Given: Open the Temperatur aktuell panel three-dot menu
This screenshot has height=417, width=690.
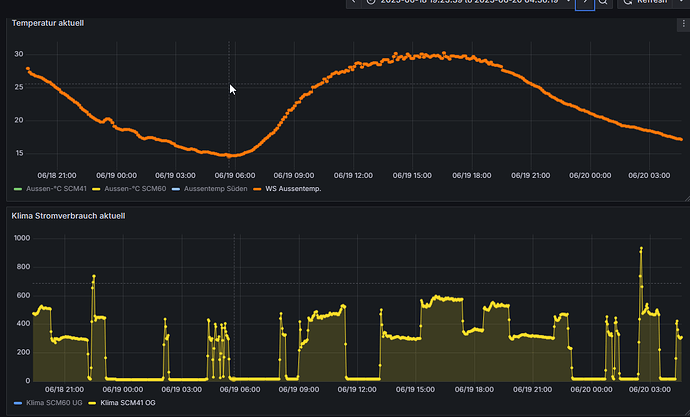Looking at the screenshot, I should pos(683,24).
